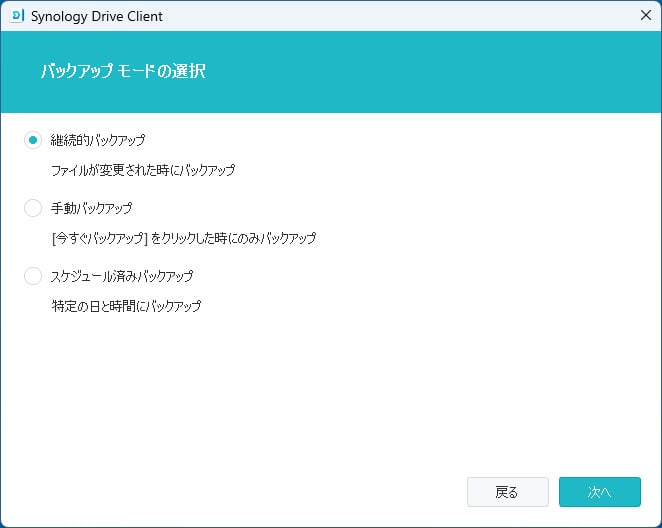Click the Synology Drive Client title text
This screenshot has height=528, width=662.
pyautogui.click(x=98, y=16)
